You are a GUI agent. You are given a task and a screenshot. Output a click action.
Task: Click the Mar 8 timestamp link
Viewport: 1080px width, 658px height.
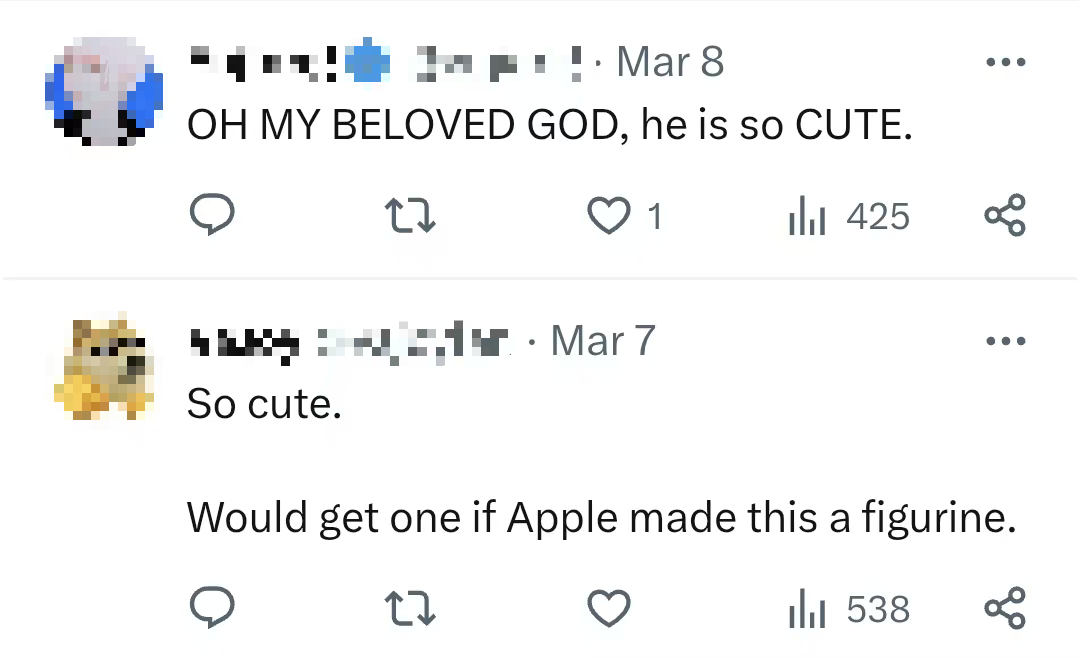click(669, 62)
